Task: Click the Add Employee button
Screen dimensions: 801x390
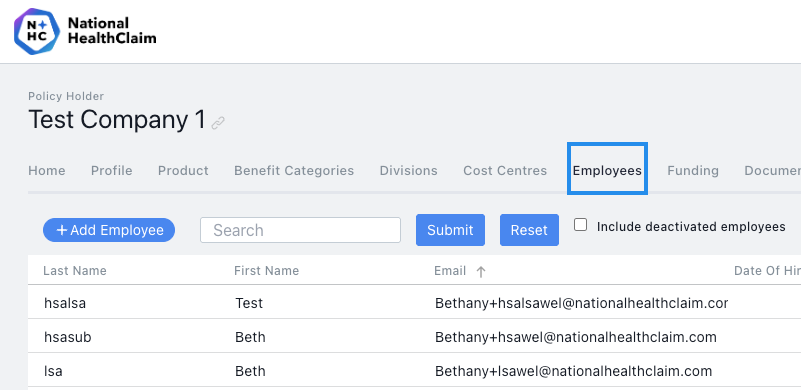Action: (x=109, y=230)
